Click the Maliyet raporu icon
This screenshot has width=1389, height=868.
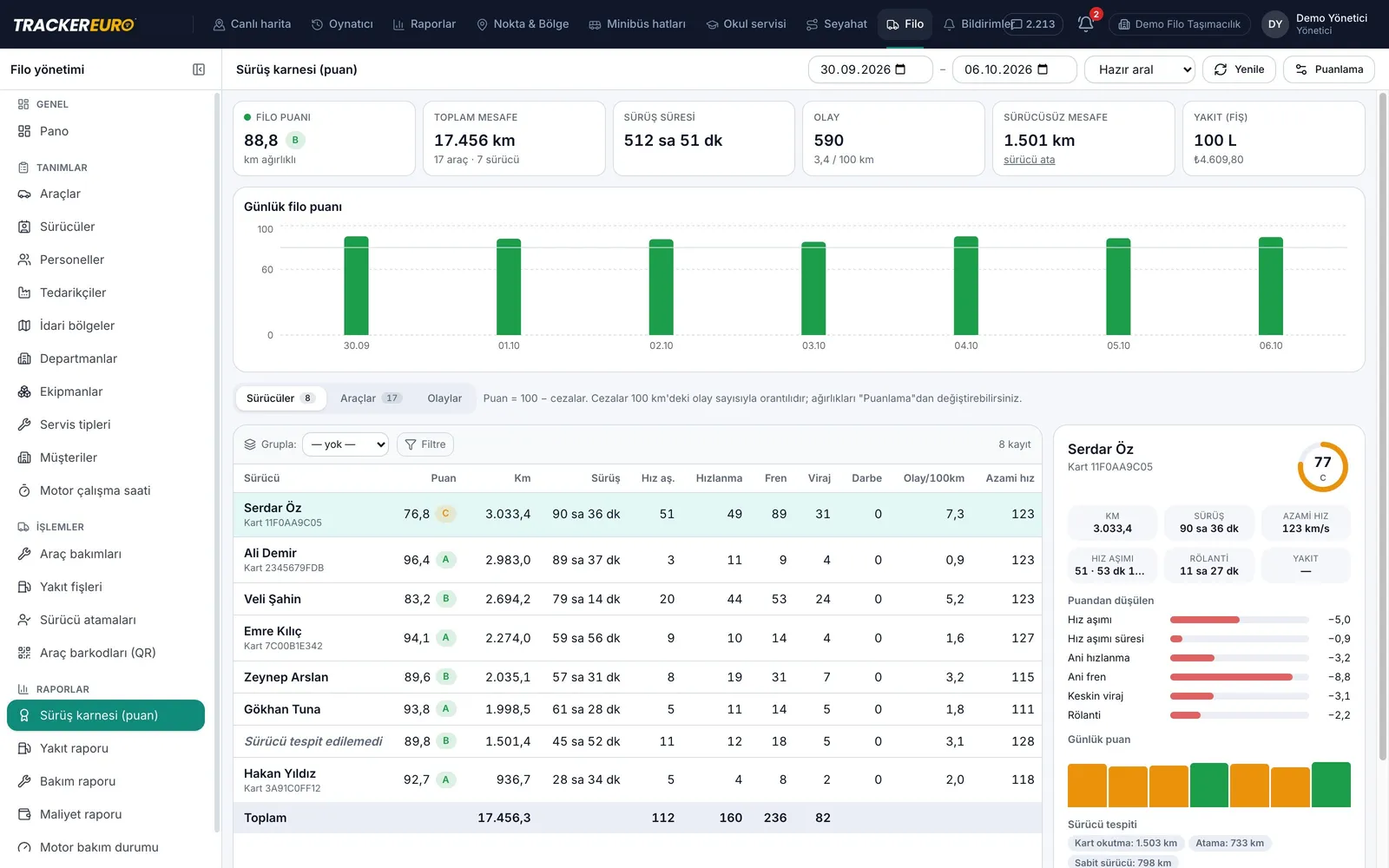coord(24,814)
